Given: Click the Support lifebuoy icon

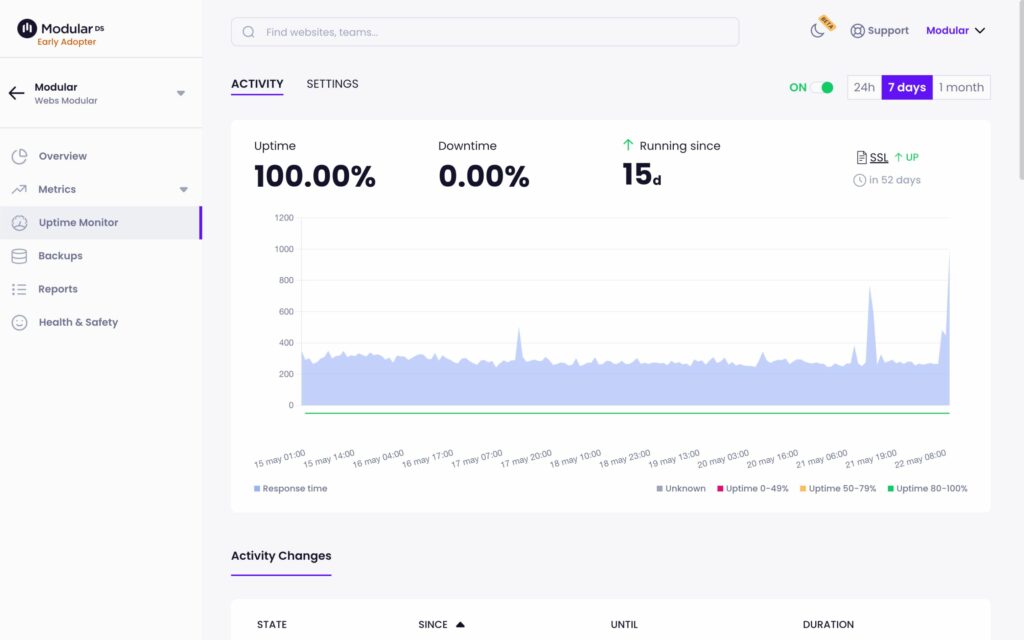Looking at the screenshot, I should (857, 31).
